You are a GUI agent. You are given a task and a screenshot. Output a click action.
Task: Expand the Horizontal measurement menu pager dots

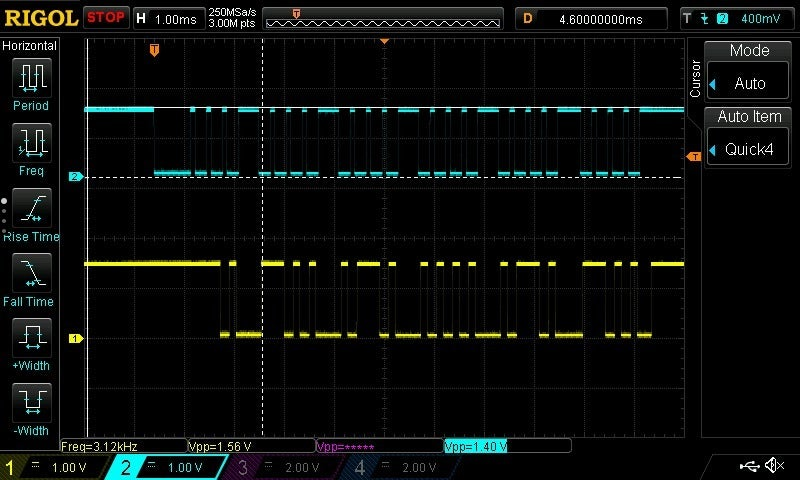[x=4, y=214]
